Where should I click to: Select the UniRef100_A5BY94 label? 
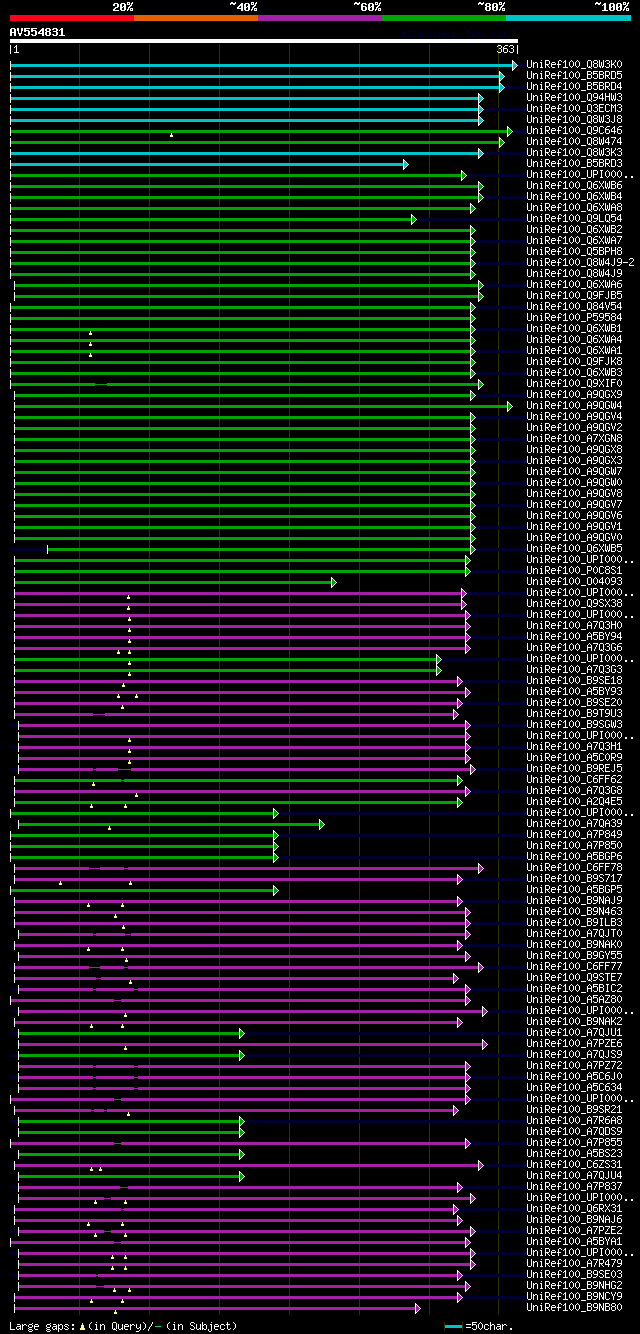click(575, 636)
